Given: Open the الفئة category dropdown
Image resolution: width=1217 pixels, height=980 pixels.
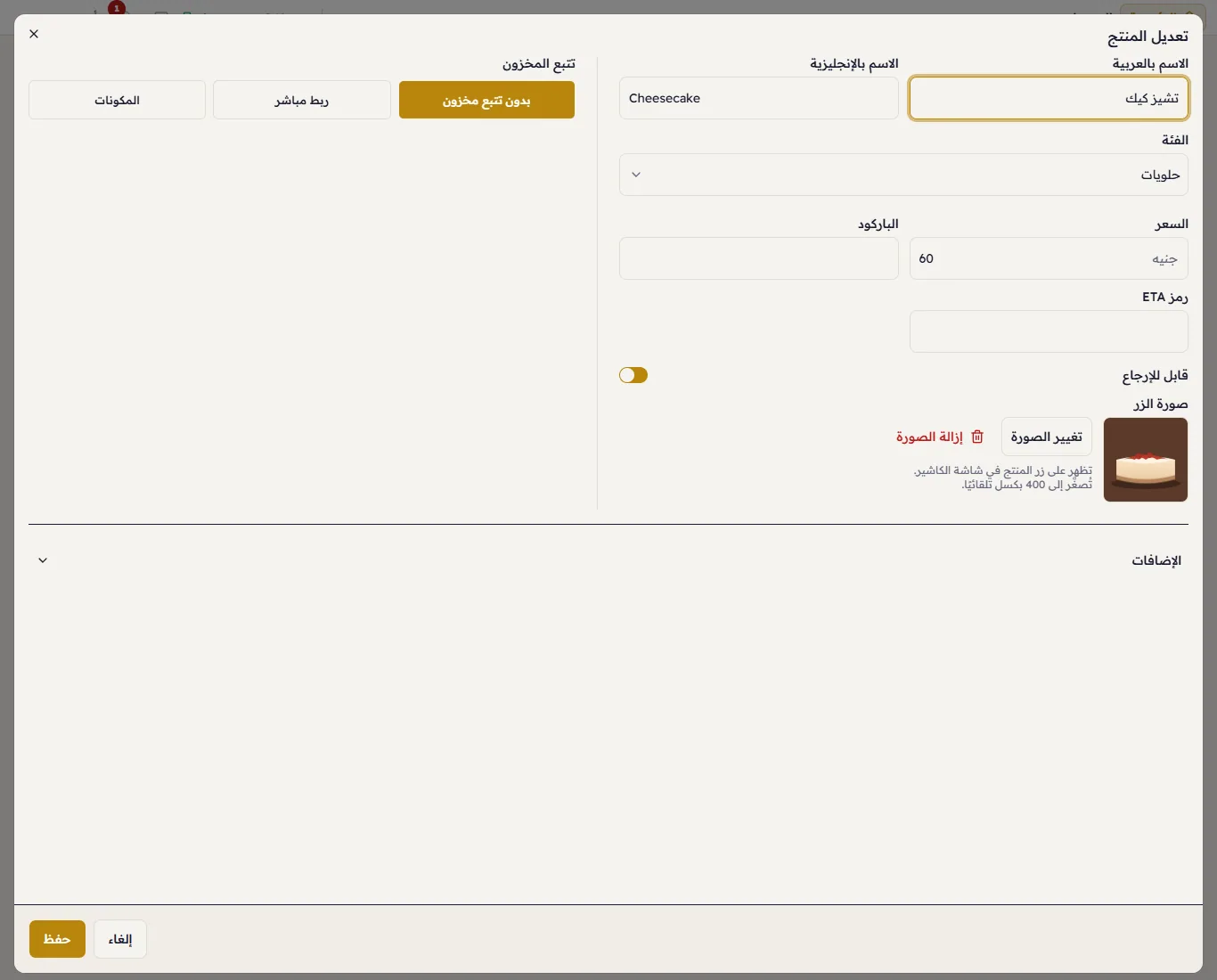Looking at the screenshot, I should tap(903, 175).
